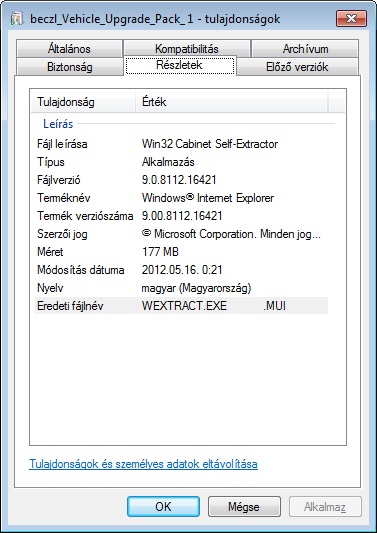Select the Termék verziószáma label
Image resolution: width=377 pixels, height=533 pixels.
(85, 216)
